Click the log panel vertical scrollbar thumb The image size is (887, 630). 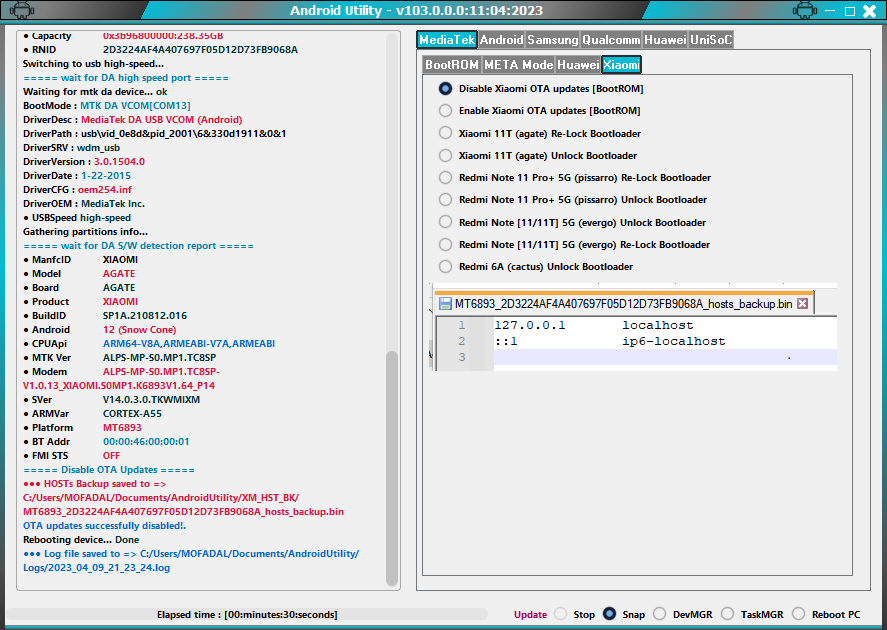(x=391, y=468)
